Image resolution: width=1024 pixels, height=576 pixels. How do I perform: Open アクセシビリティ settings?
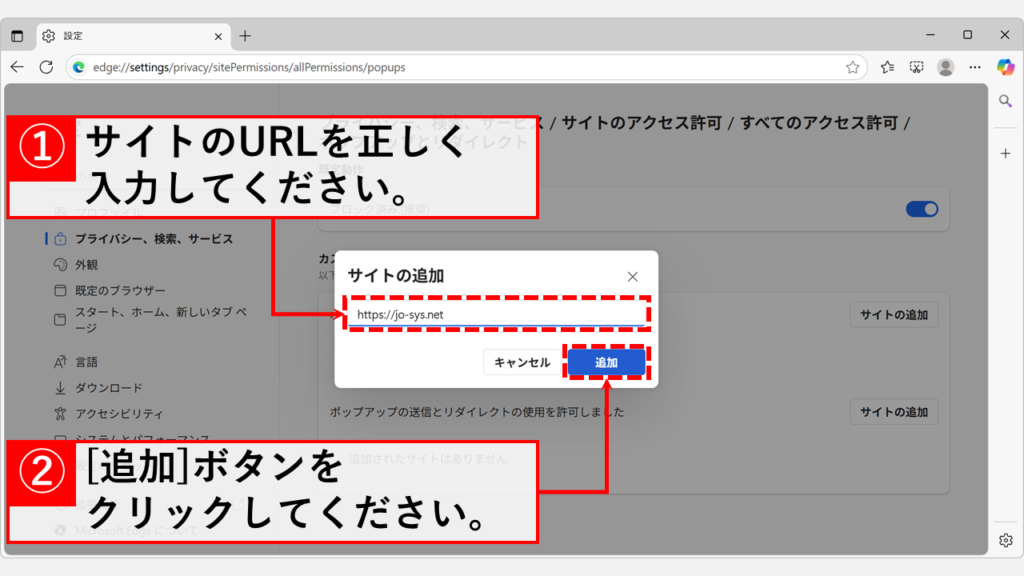click(x=119, y=413)
